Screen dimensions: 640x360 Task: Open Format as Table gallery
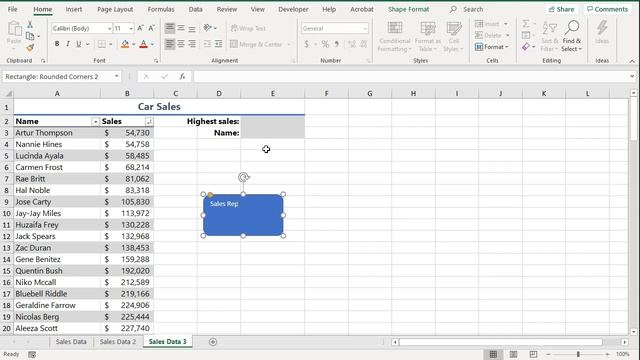(427, 37)
